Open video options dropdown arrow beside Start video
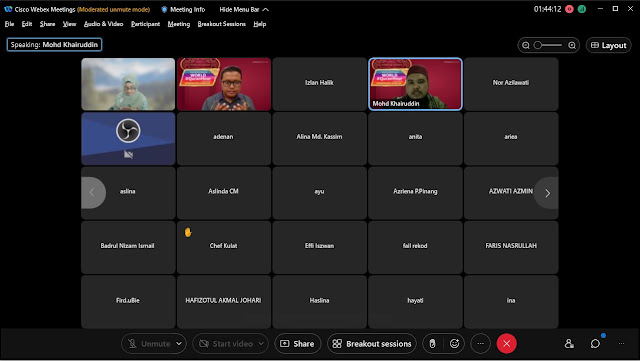This screenshot has height=361, width=640. (x=261, y=344)
